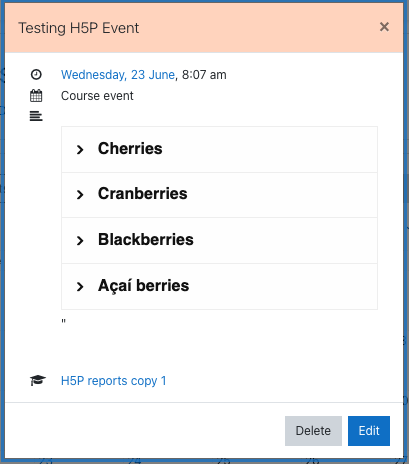The image size is (409, 464).
Task: Edit the Testing H5P Event
Action: click(x=369, y=431)
